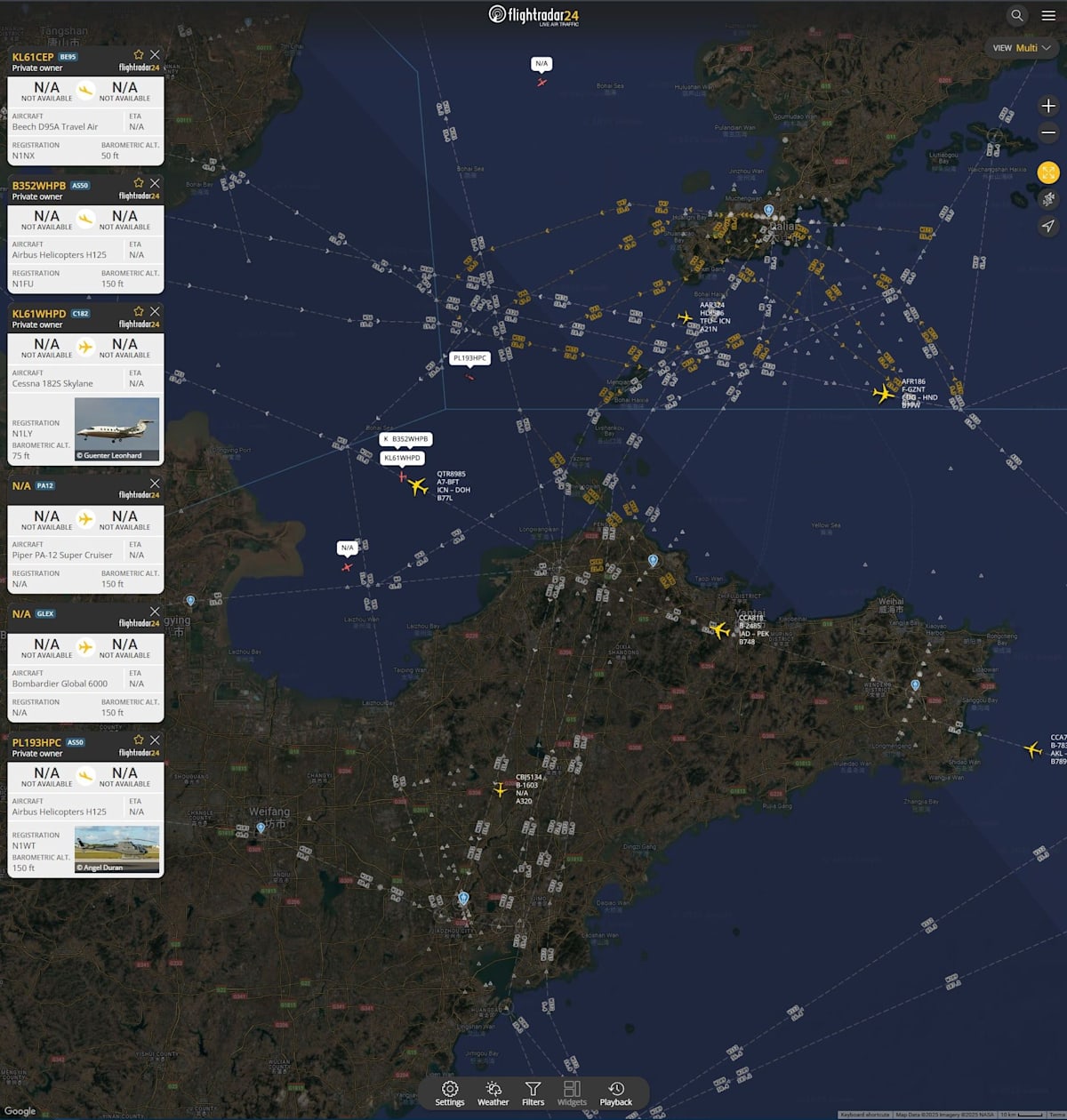Click the BE95 aircraft type badge
Viewport: 1067px width, 1120px height.
click(68, 57)
